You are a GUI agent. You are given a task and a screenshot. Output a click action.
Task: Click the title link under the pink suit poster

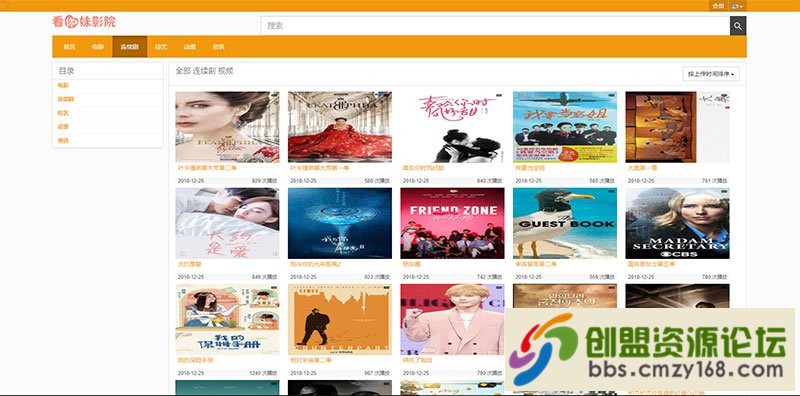coord(417,360)
